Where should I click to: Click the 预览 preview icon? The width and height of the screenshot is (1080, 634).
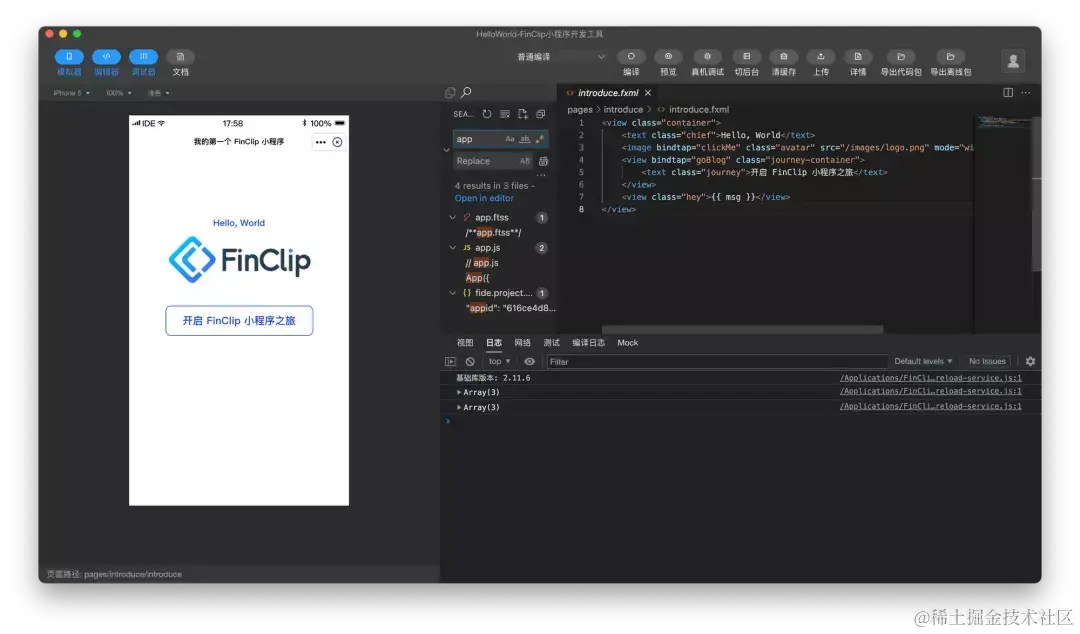(x=668, y=57)
